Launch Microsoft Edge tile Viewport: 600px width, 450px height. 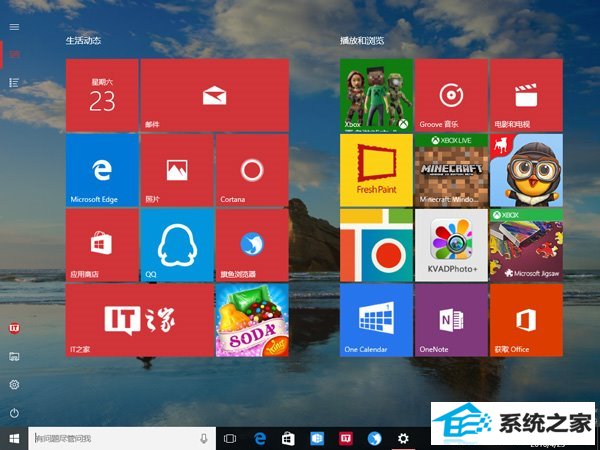pos(102,170)
